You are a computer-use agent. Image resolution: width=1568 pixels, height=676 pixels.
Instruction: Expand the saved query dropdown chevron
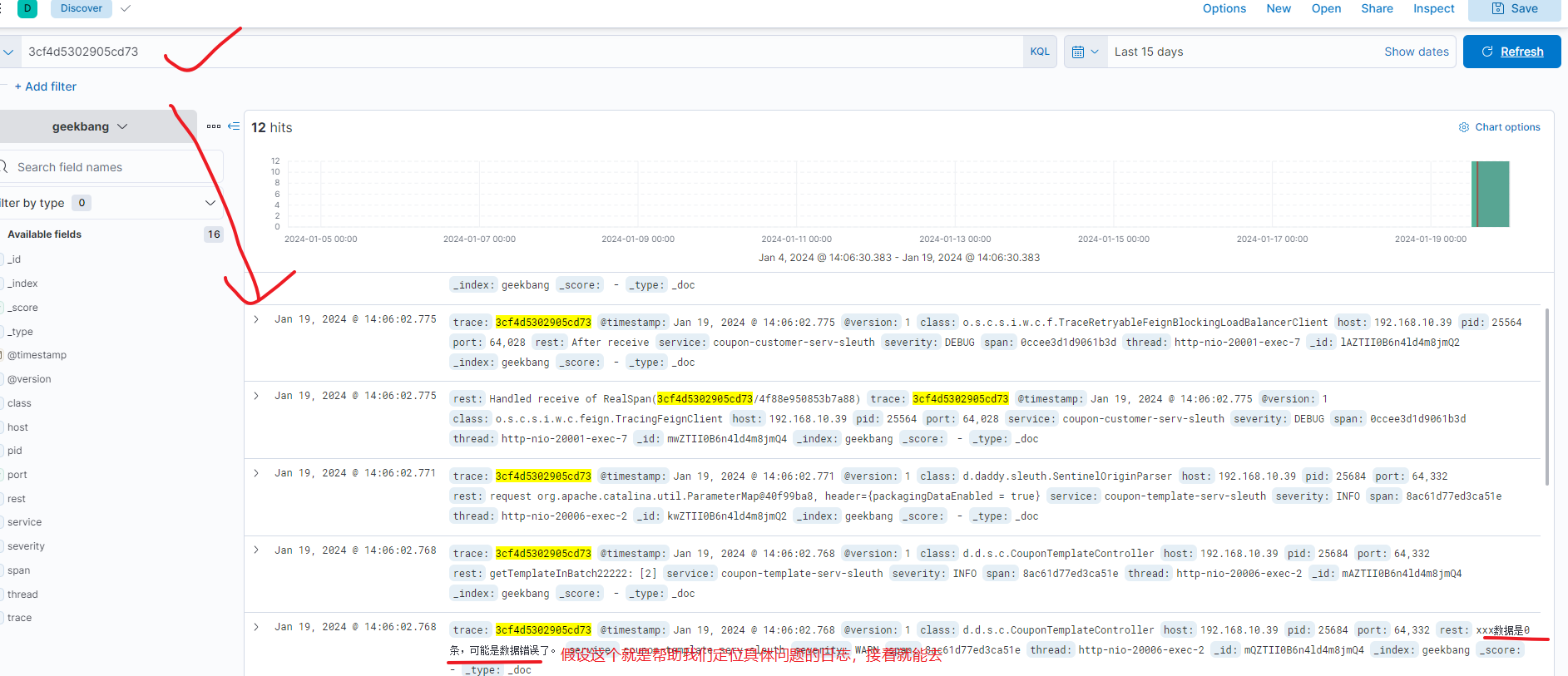[8, 52]
